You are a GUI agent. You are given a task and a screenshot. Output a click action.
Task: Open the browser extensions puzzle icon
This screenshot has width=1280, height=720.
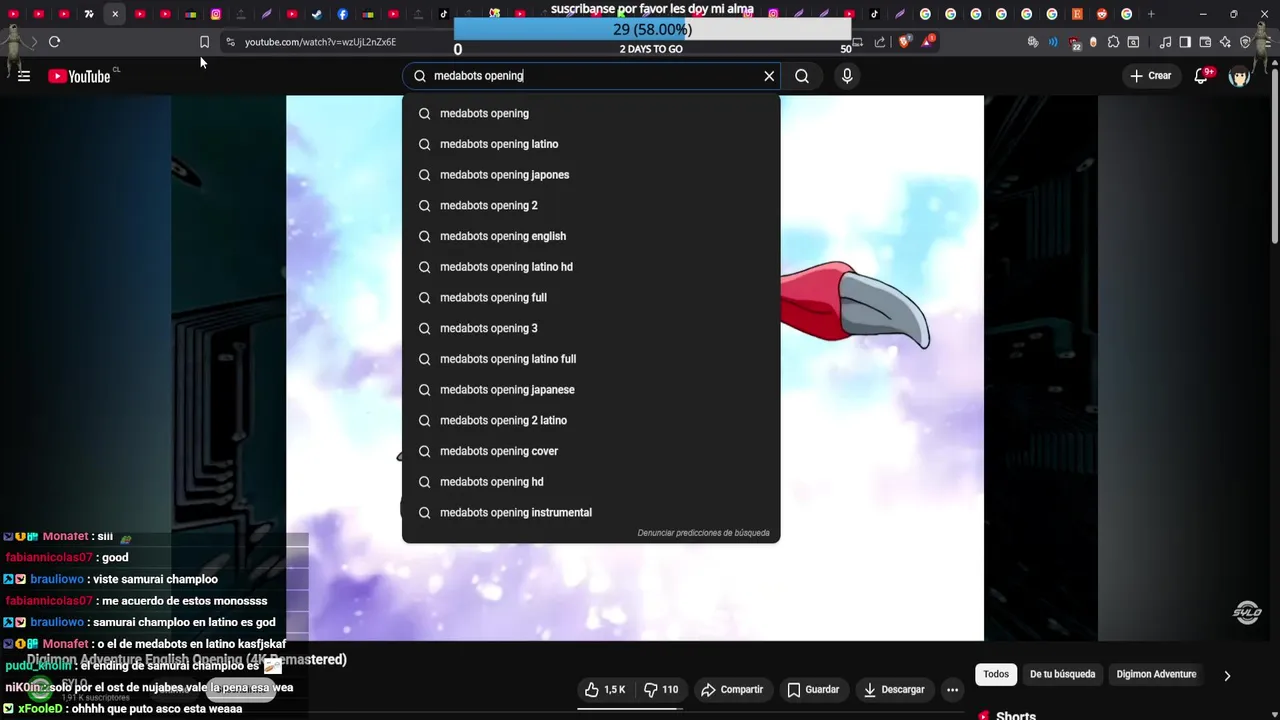[x=1113, y=42]
